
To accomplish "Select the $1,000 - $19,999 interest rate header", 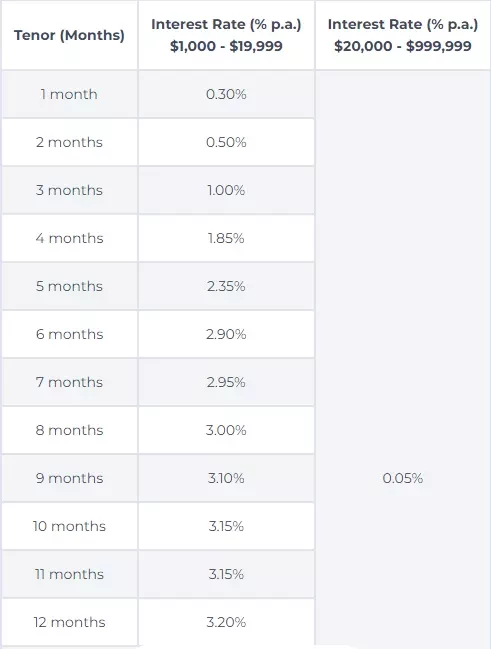I will (x=226, y=35).
